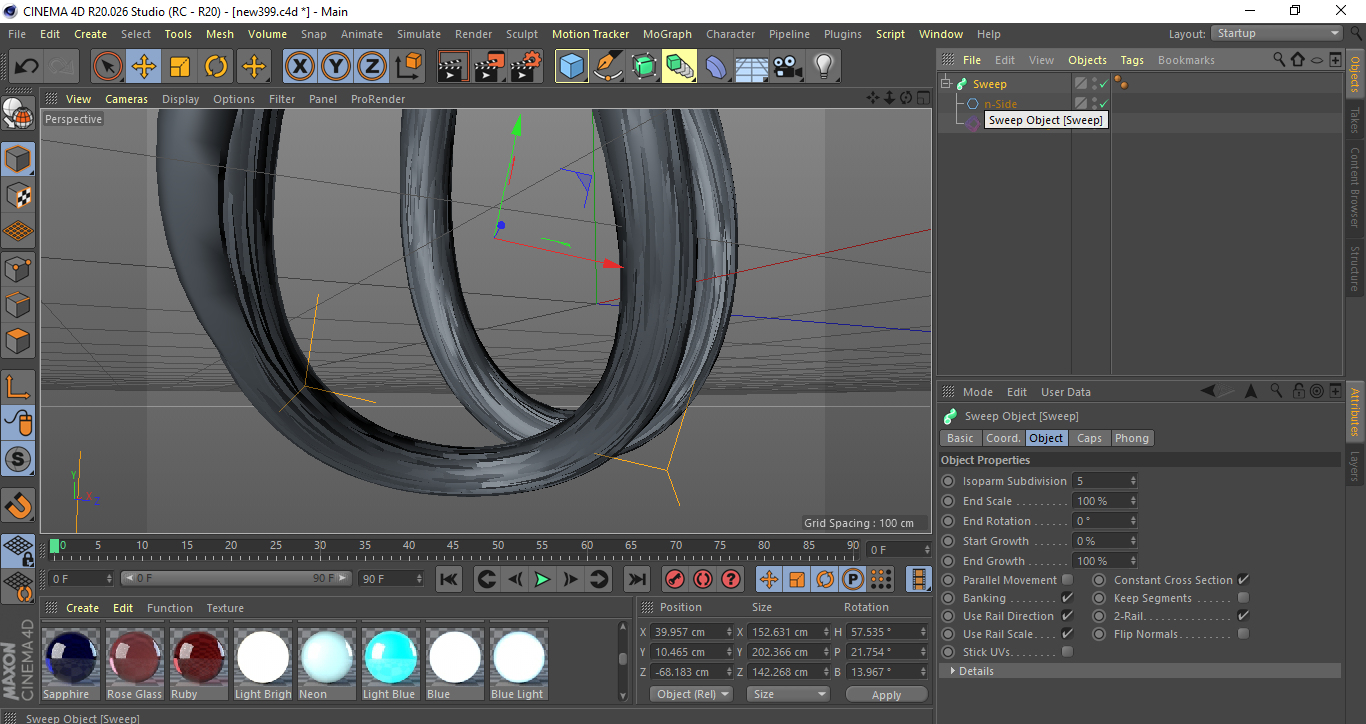Play the animation forward
The height and width of the screenshot is (724, 1366).
pyautogui.click(x=542, y=579)
